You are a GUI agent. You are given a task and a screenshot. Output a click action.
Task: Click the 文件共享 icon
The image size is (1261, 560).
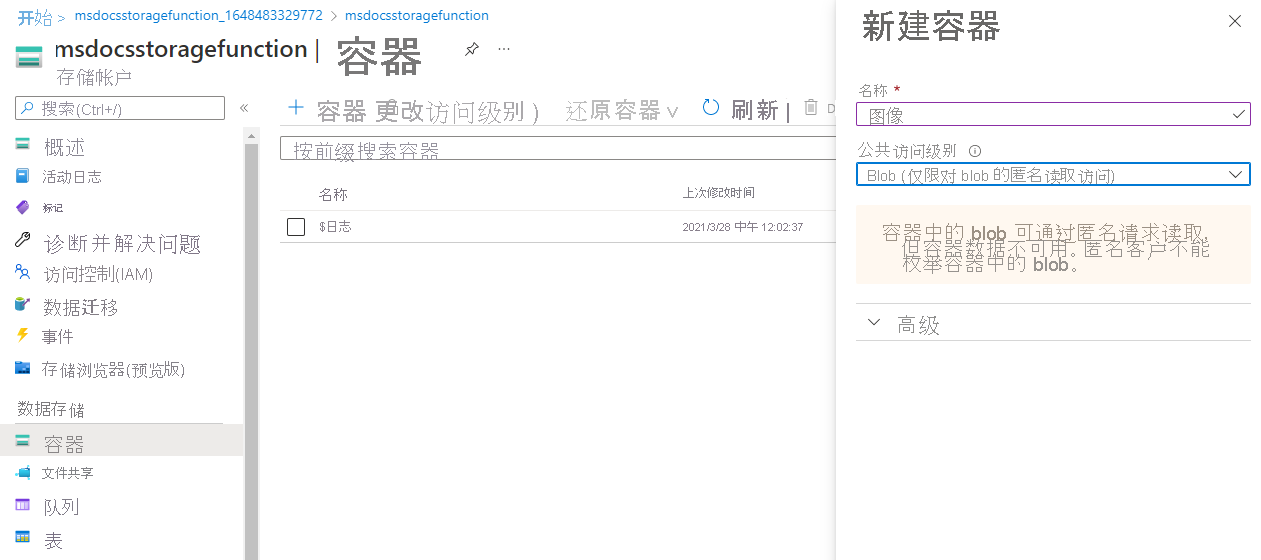(x=23, y=472)
